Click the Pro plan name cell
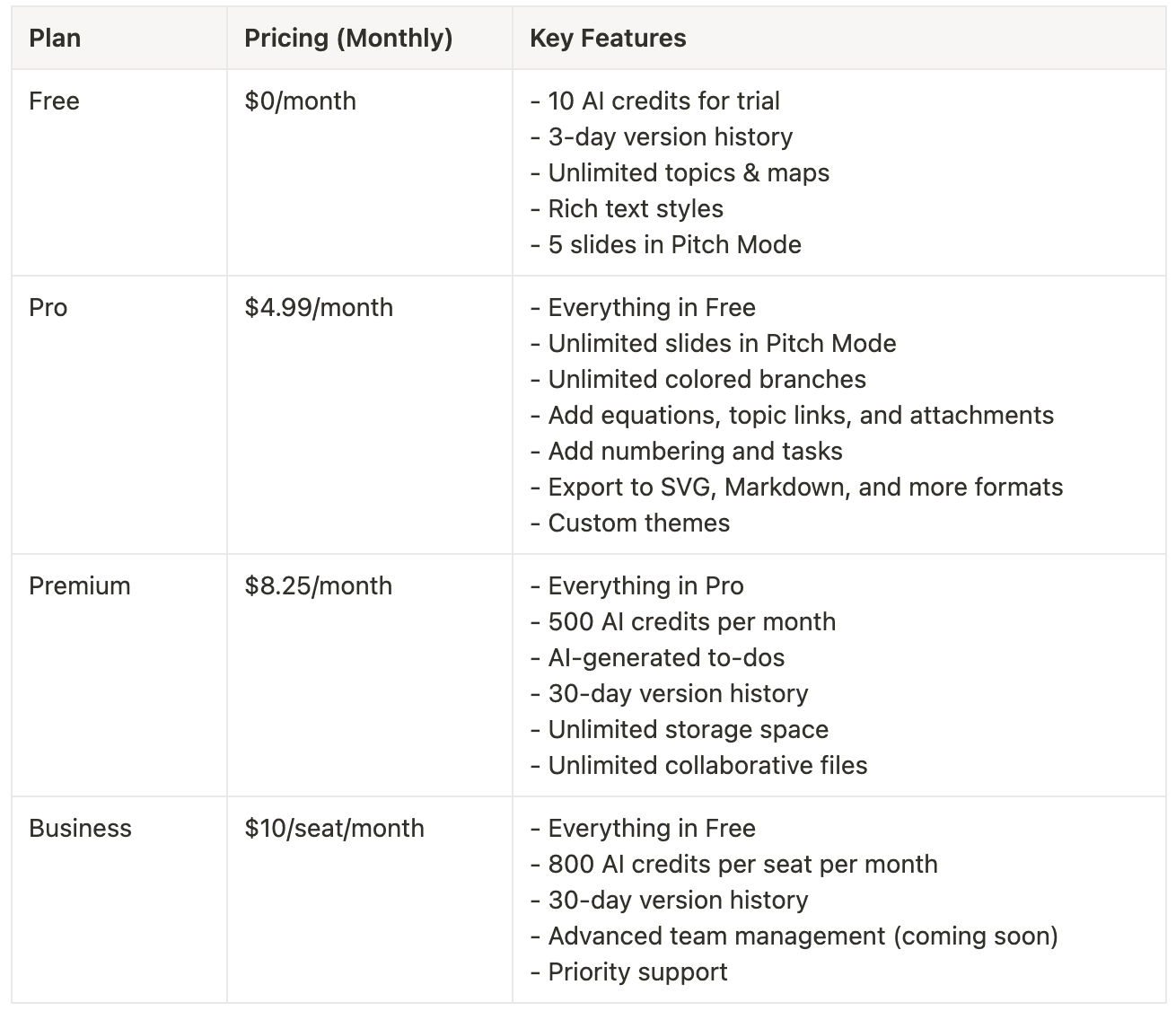The image size is (1176, 1011). tap(118, 415)
